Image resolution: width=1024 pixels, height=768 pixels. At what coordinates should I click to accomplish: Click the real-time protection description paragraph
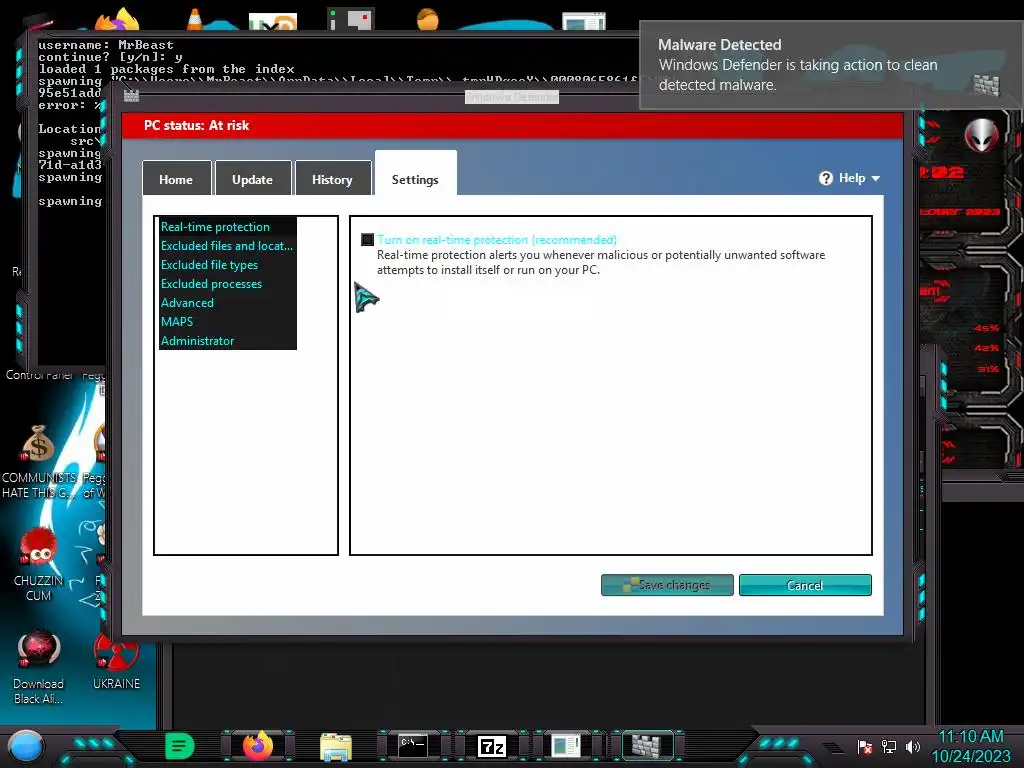601,263
